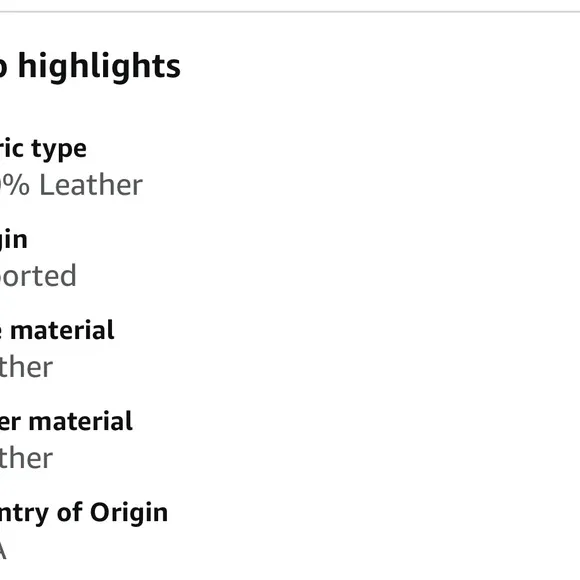Select the word 'Leather' in fabric type value
The width and height of the screenshot is (580, 580).
91,185
